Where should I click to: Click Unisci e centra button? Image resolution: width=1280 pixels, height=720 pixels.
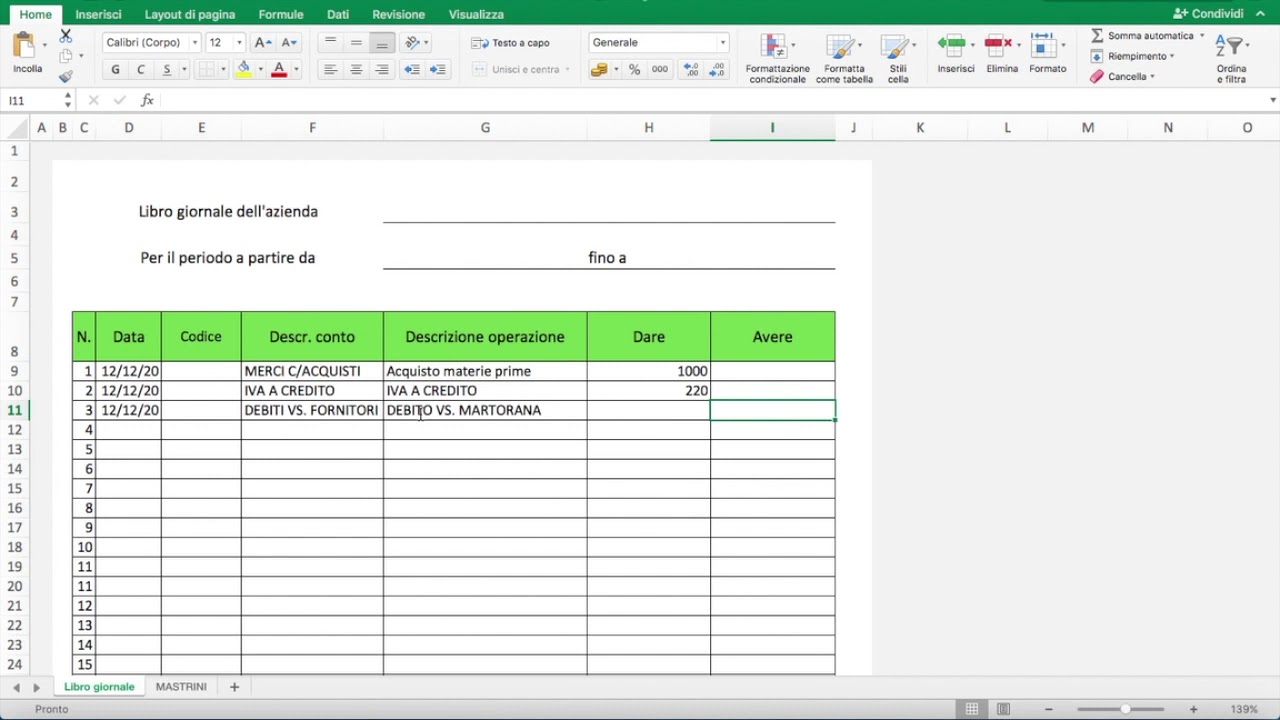pos(520,70)
